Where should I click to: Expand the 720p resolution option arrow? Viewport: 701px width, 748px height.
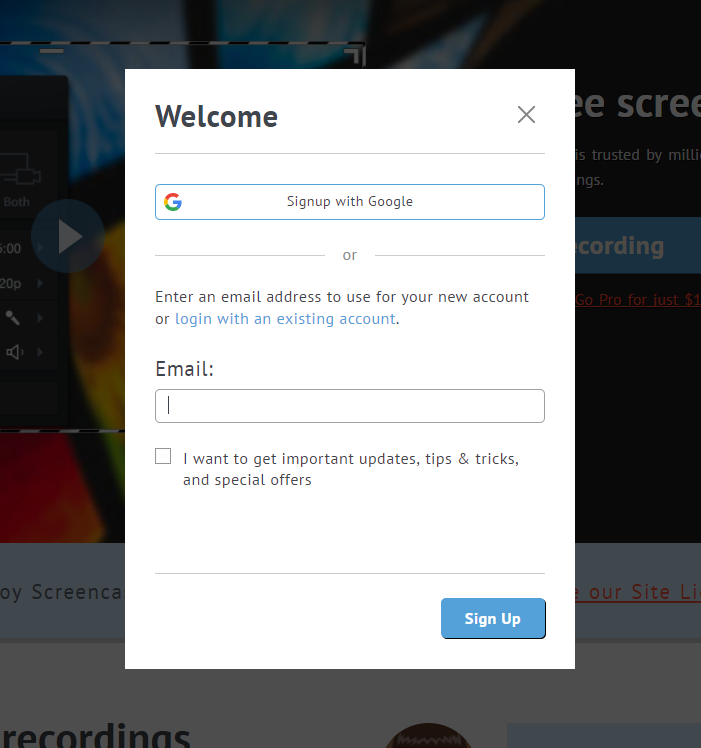pos(40,284)
